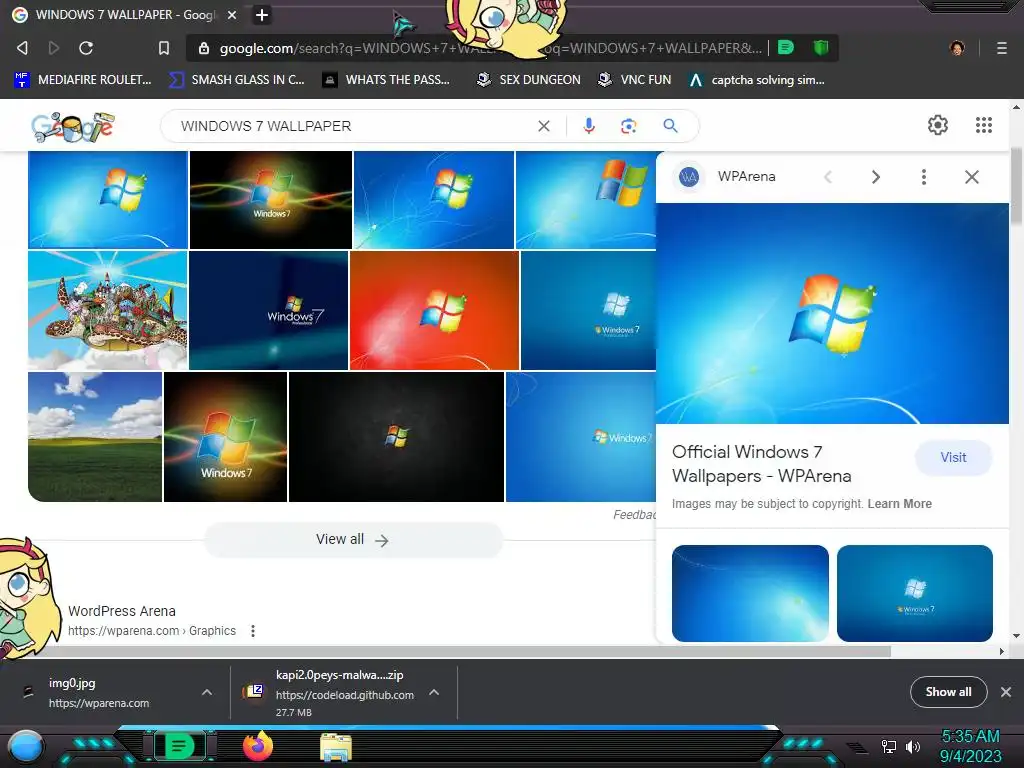The height and width of the screenshot is (768, 1024).
Task: Select the WINDOWS 7 WALLPAPER Google tab
Action: click(124, 14)
